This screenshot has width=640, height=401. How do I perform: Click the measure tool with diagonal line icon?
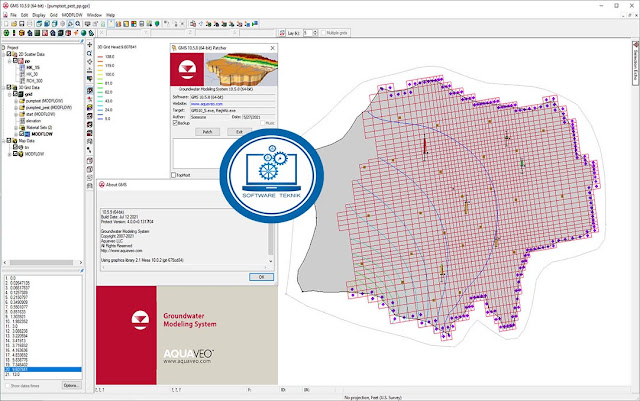90,150
